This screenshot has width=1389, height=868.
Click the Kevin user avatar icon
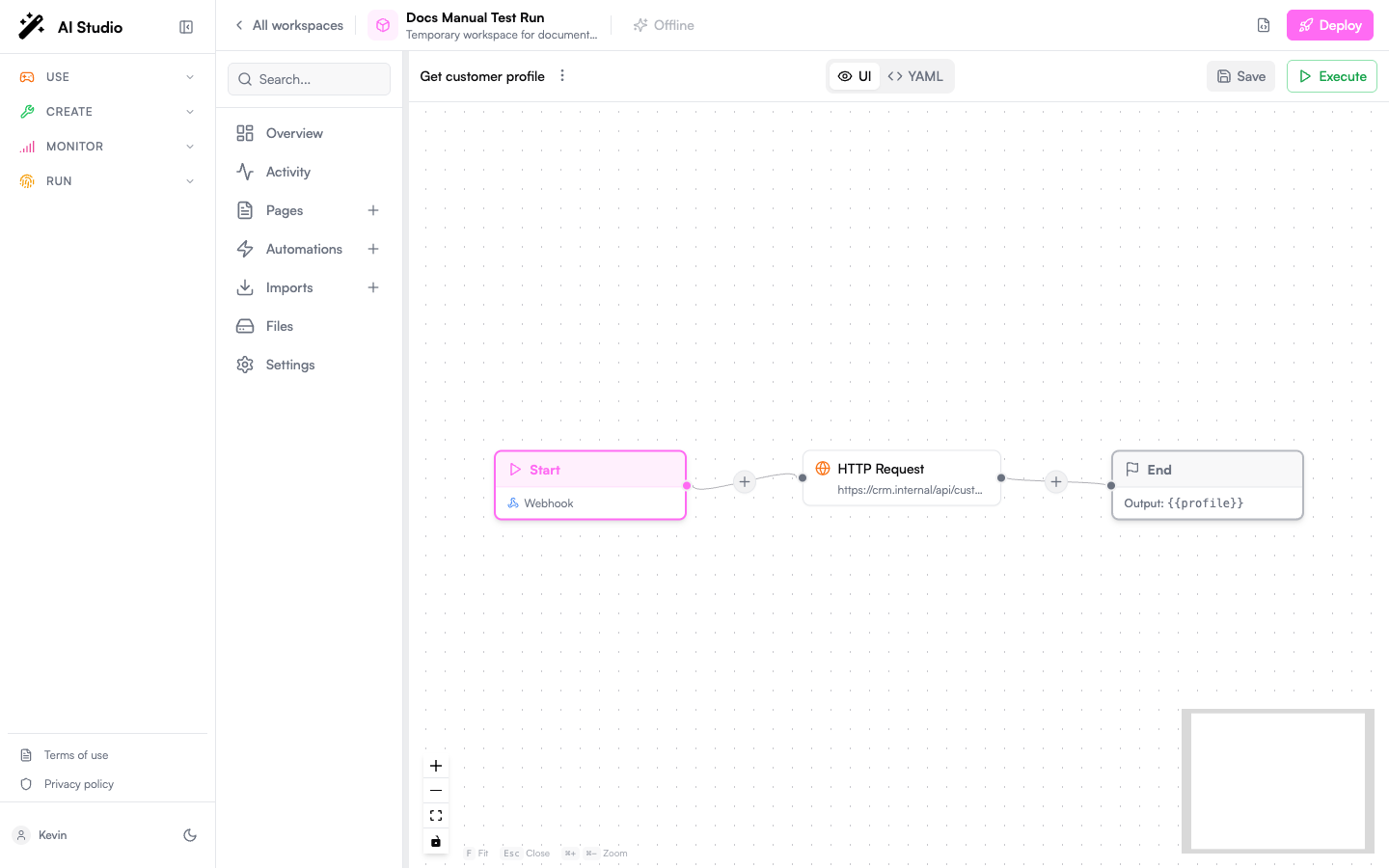coord(21,835)
